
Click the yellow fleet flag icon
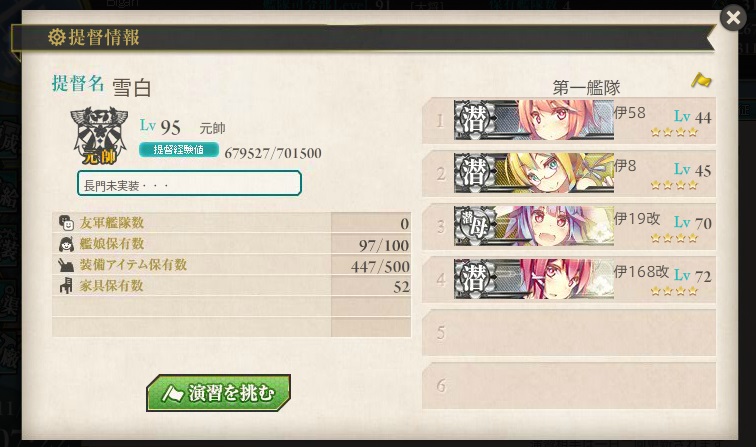point(701,80)
